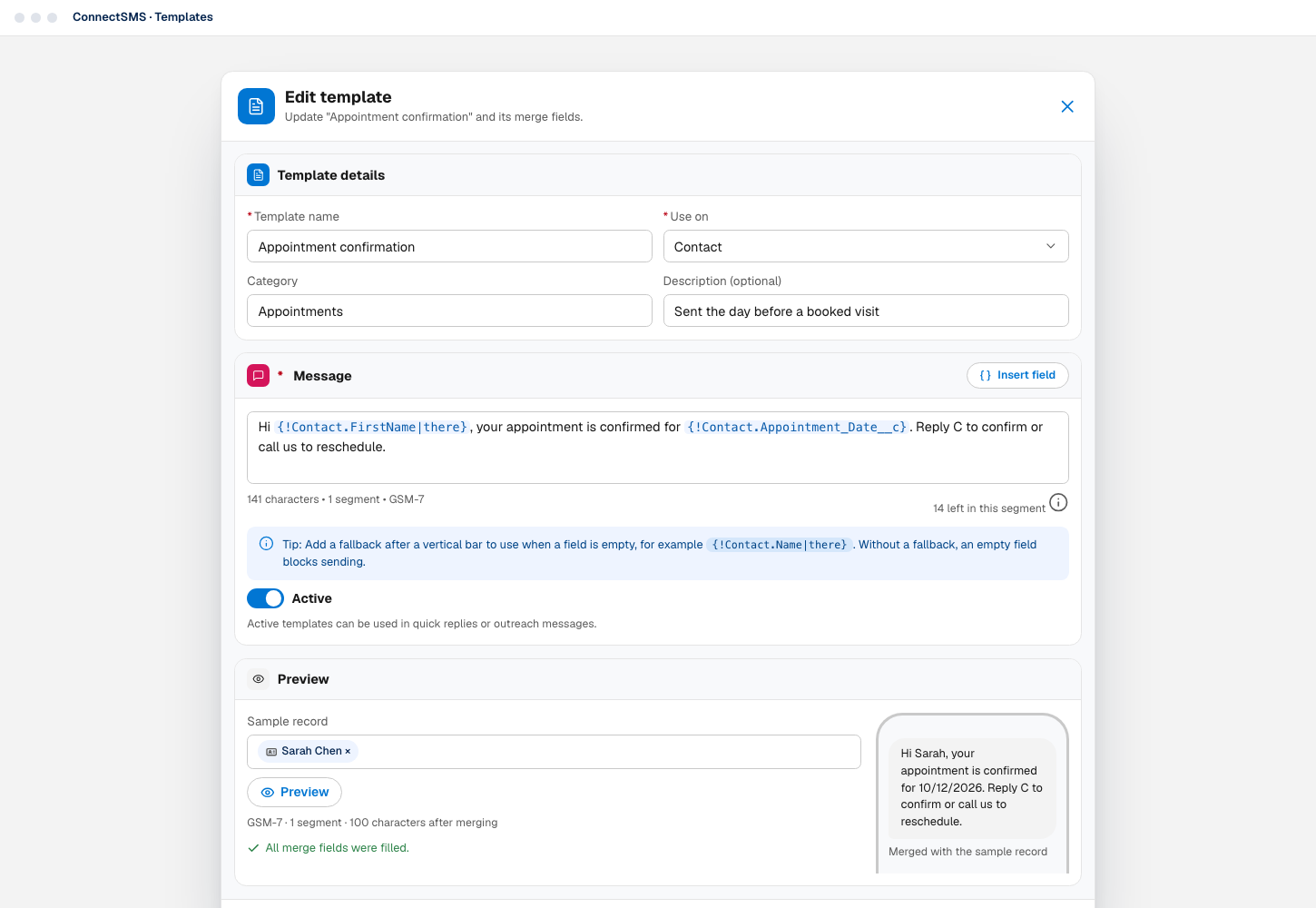Click the Active label text
Screen dimensions: 1316x908
point(311,598)
